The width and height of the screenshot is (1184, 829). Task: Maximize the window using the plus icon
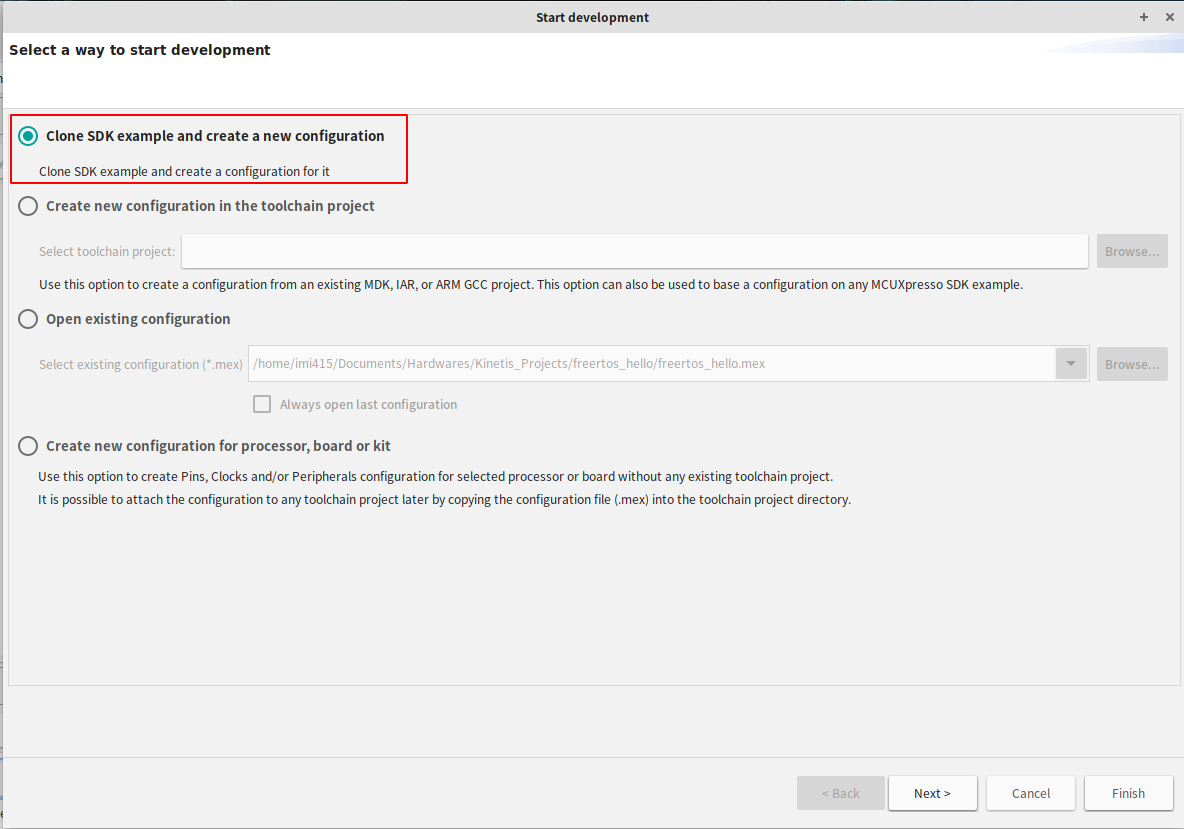point(1144,17)
